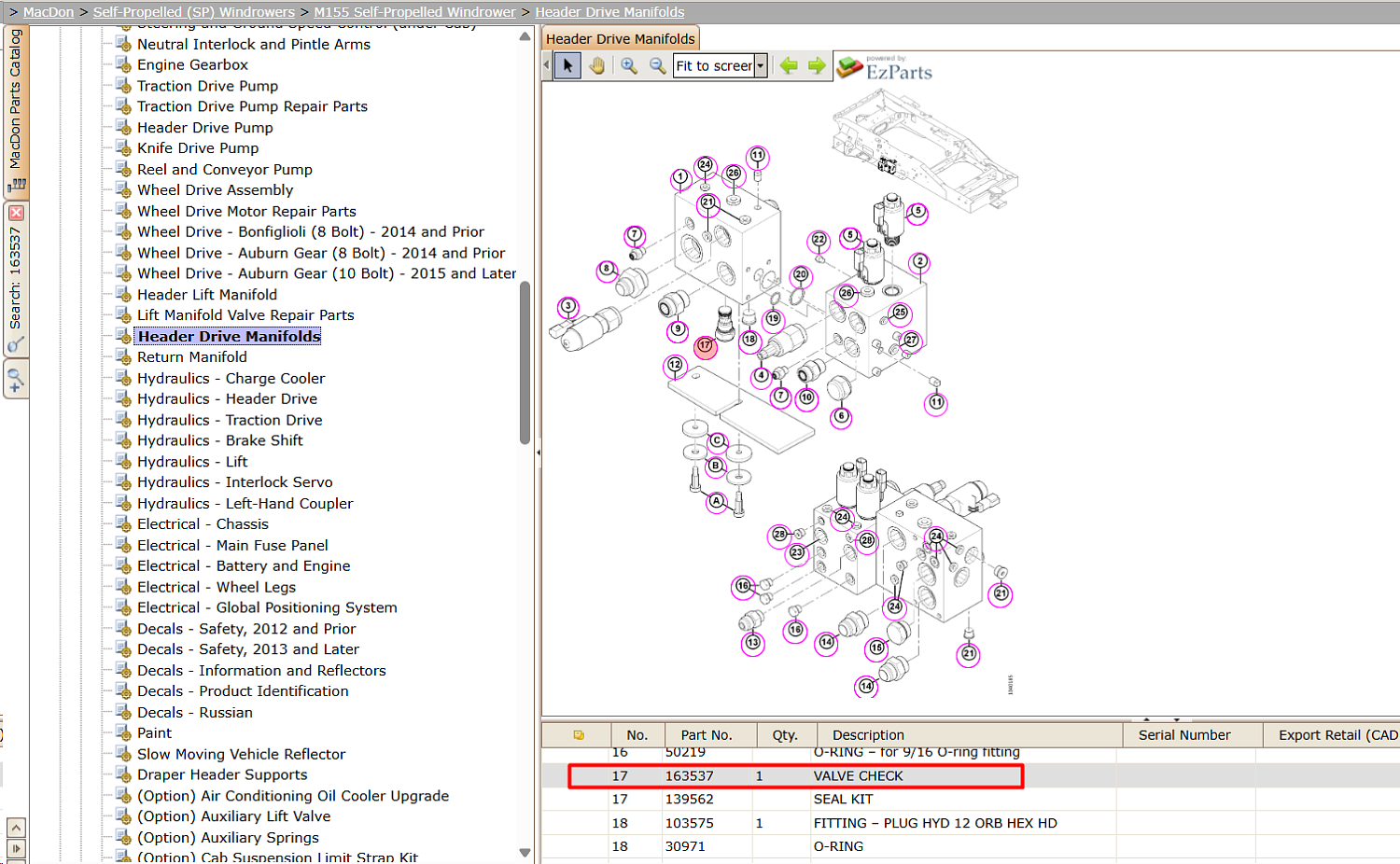The width and height of the screenshot is (1400, 864).
Task: Select the arrow pointer tool
Action: pyautogui.click(x=567, y=65)
